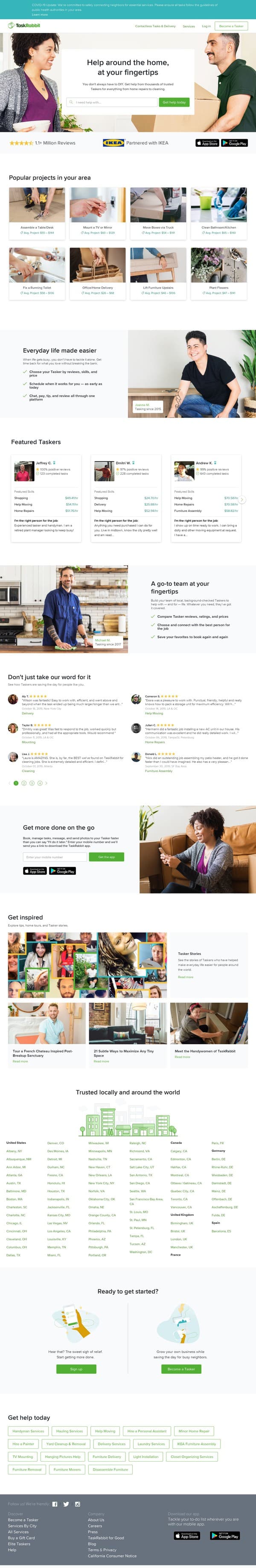Click the Become a Tasker header button

click(231, 26)
